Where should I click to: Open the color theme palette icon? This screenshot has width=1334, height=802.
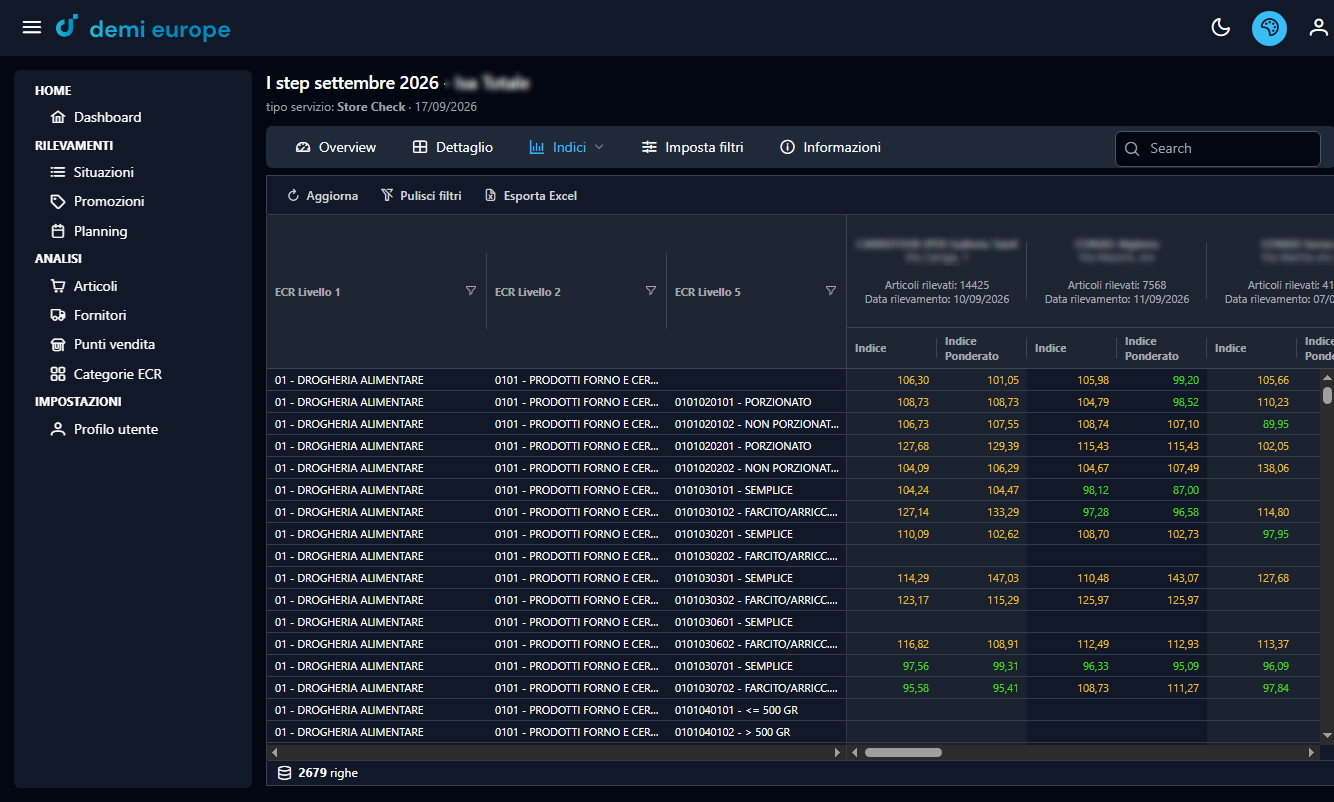coord(1269,28)
